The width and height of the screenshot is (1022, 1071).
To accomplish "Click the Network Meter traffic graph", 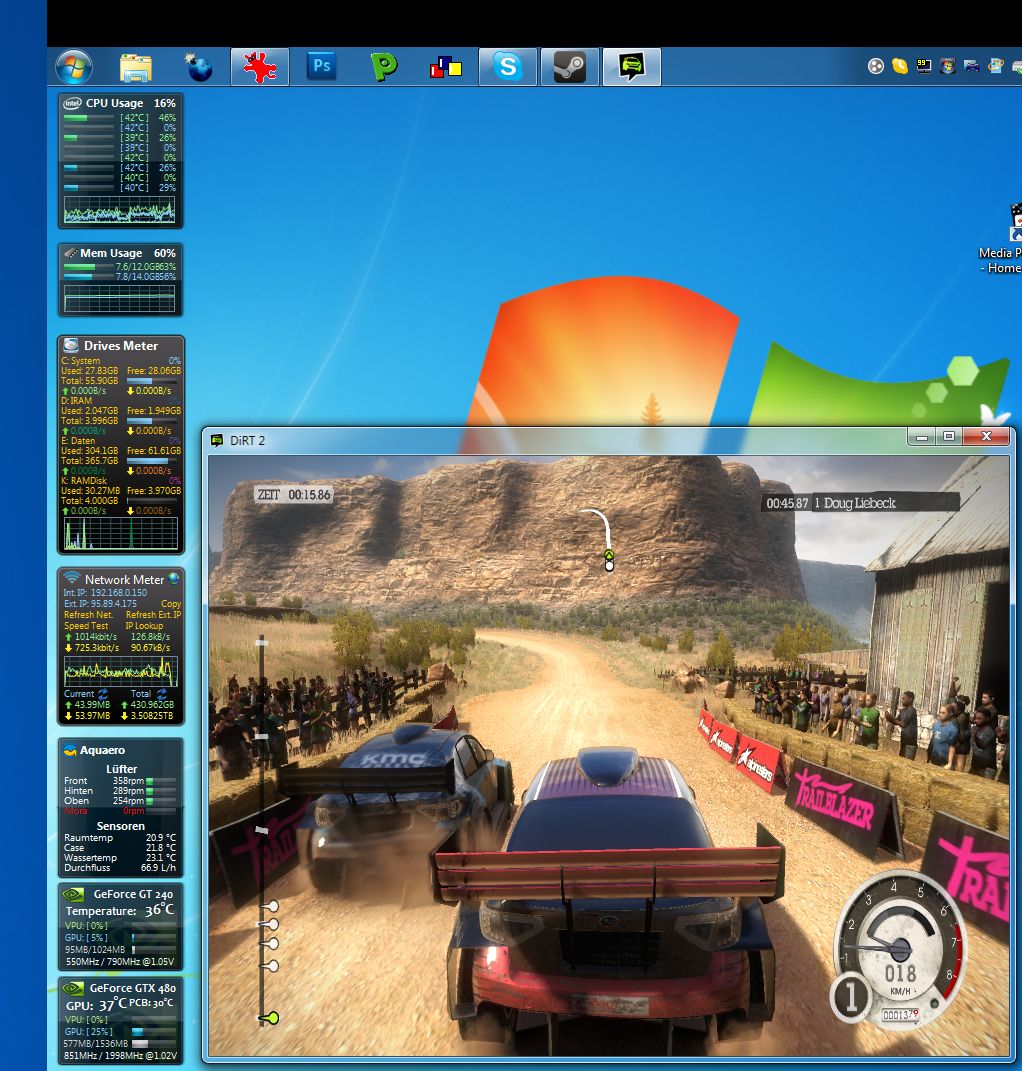I will click(x=121, y=671).
